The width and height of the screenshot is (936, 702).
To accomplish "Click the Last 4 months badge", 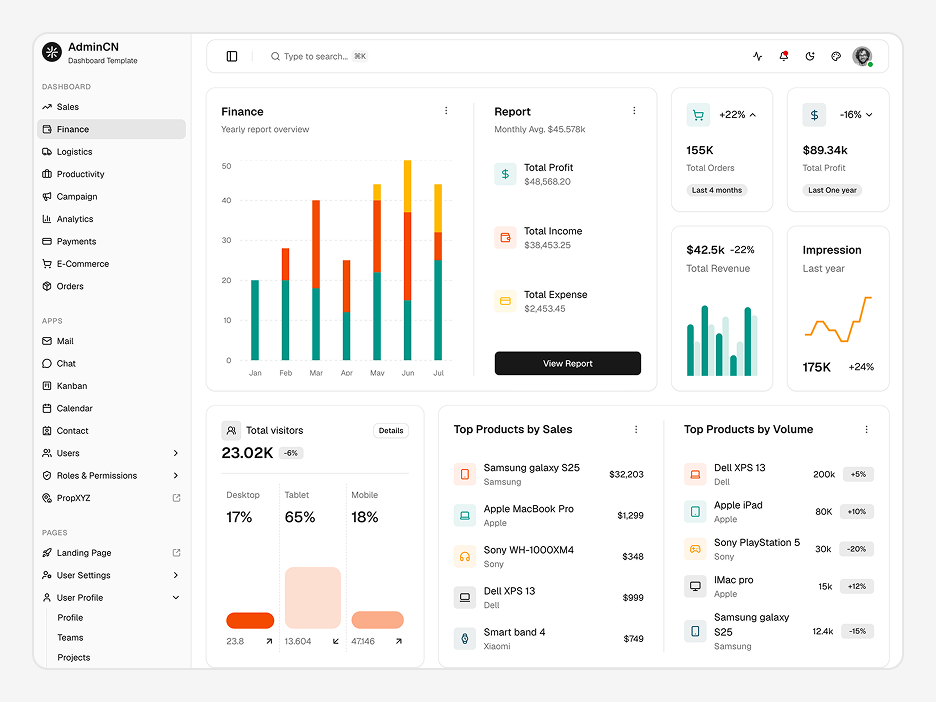I will tap(717, 190).
